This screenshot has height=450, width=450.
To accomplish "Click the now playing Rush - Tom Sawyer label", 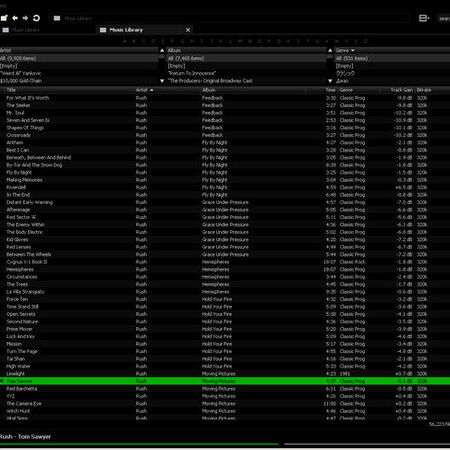I will [25, 437].
